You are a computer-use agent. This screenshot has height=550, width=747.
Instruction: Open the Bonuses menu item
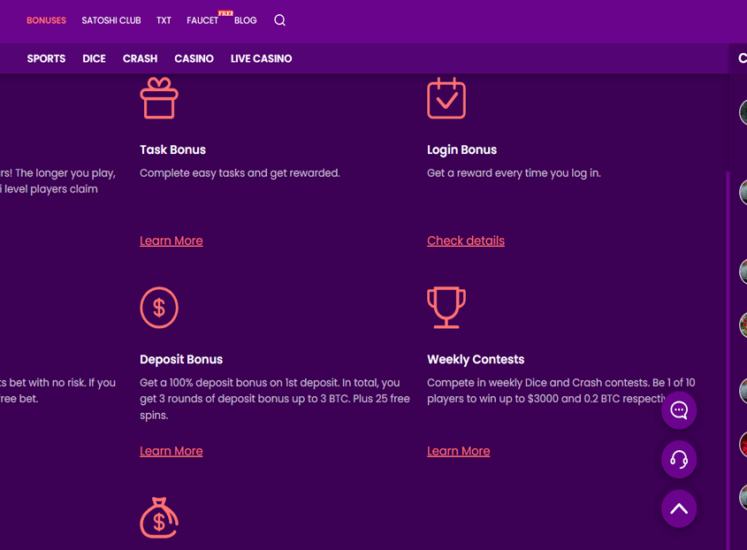pyautogui.click(x=46, y=20)
